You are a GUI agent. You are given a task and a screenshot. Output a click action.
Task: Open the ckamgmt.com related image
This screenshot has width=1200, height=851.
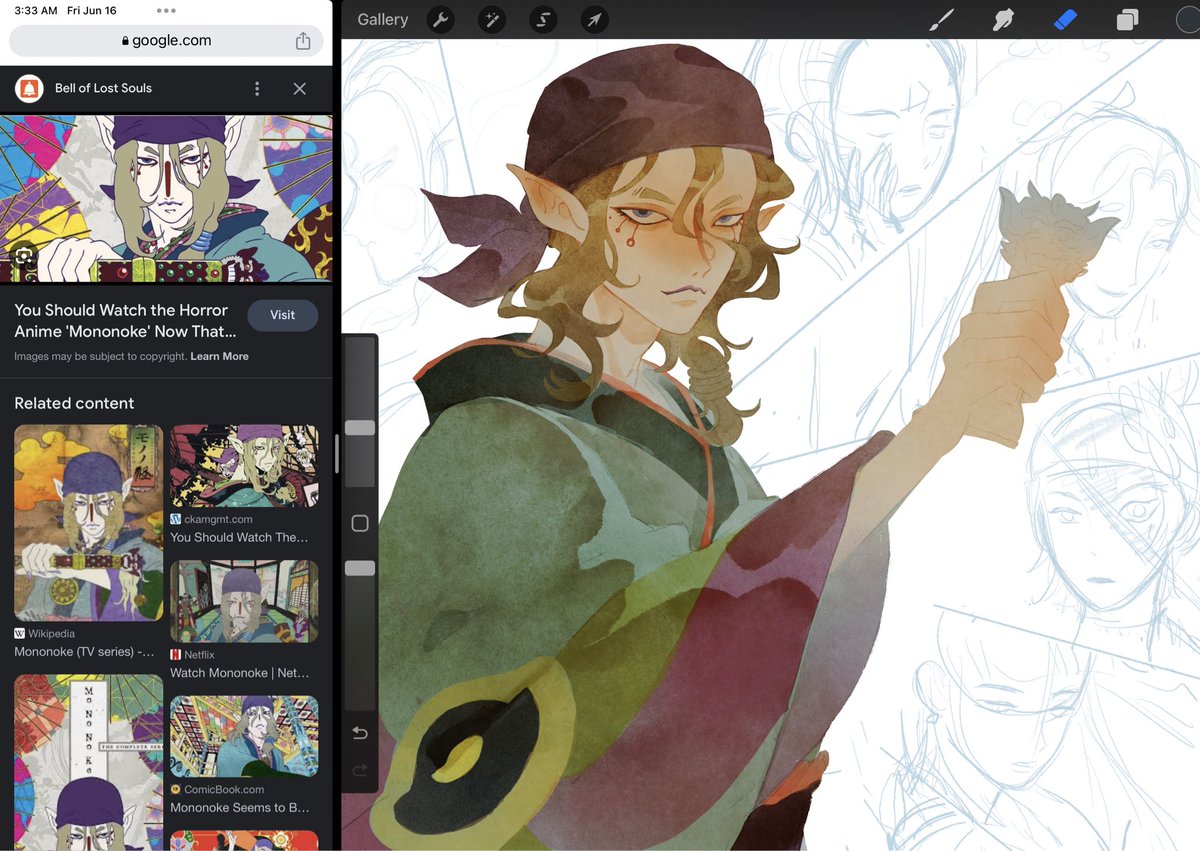[x=244, y=466]
